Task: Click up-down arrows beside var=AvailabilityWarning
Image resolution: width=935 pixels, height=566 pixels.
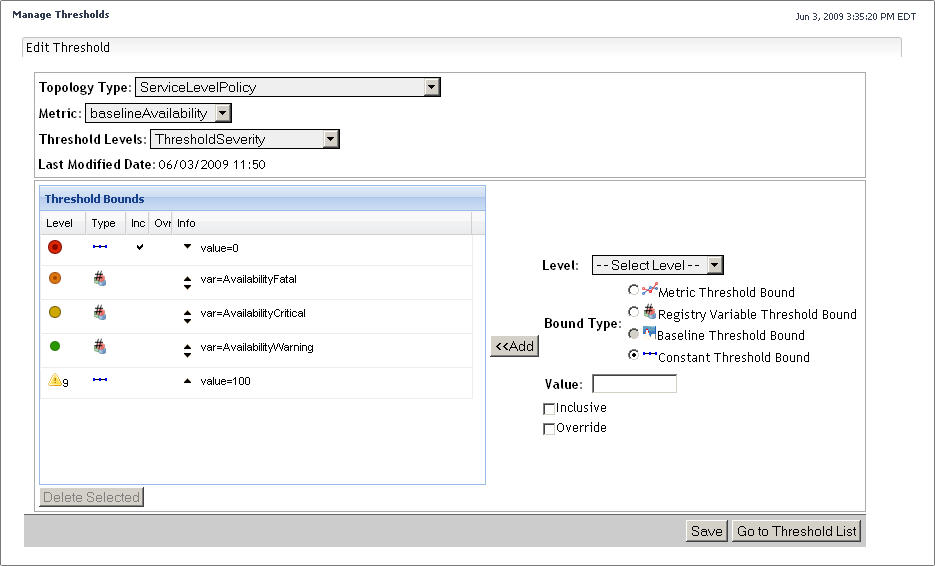Action: [x=187, y=351]
